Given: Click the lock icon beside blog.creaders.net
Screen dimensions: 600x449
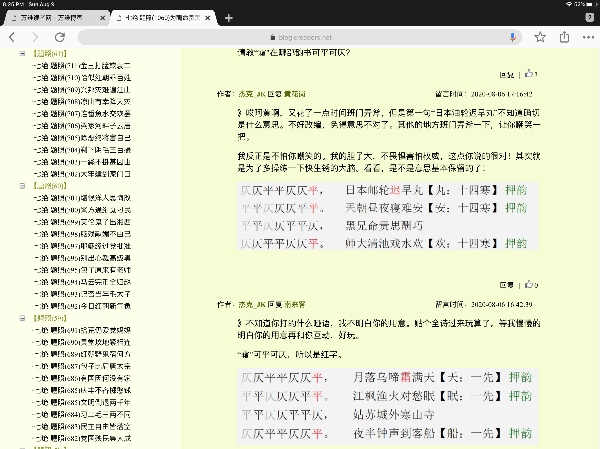Looking at the screenshot, I should tap(272, 37).
